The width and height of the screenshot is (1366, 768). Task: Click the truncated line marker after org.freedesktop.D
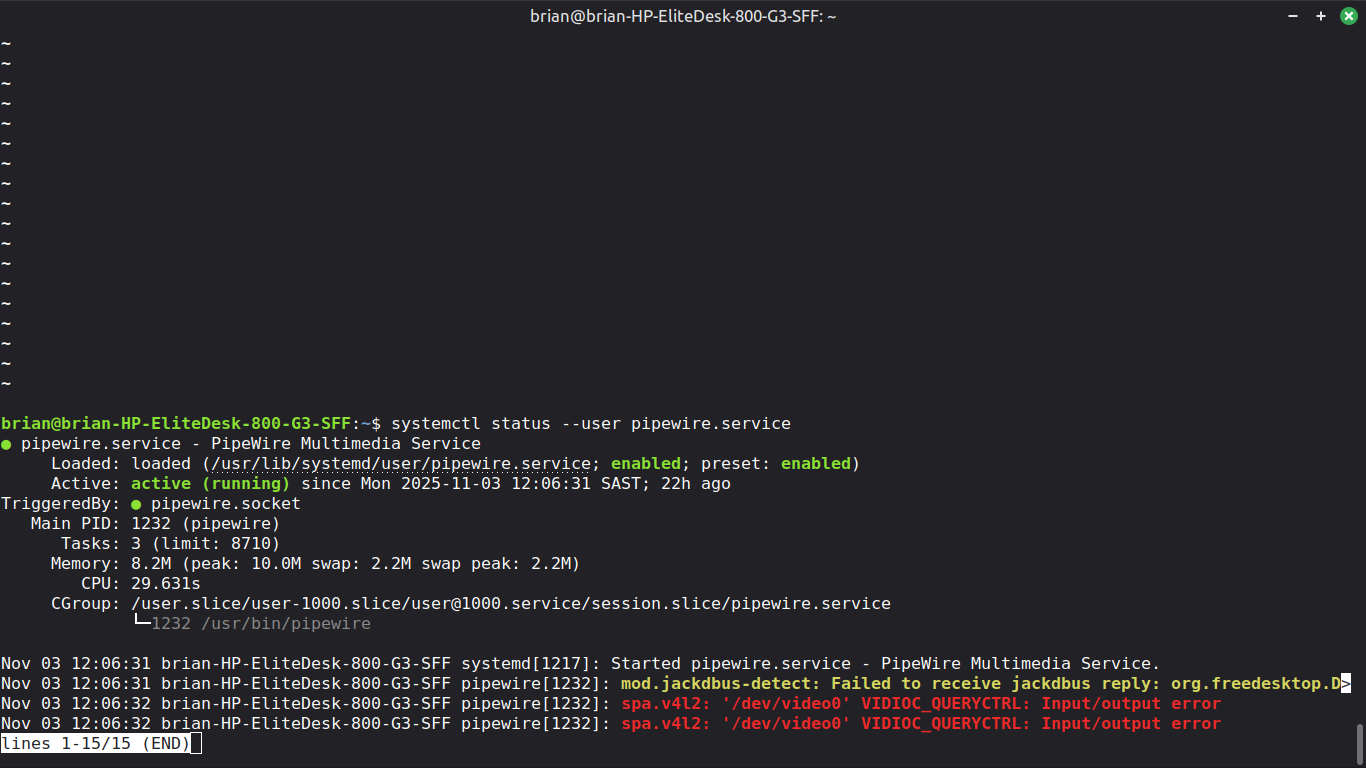click(x=1346, y=684)
